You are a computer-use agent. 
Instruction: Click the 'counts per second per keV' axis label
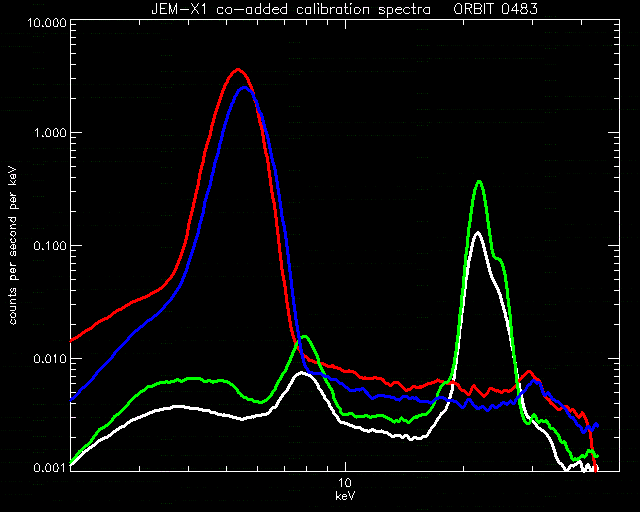[x=13, y=245]
